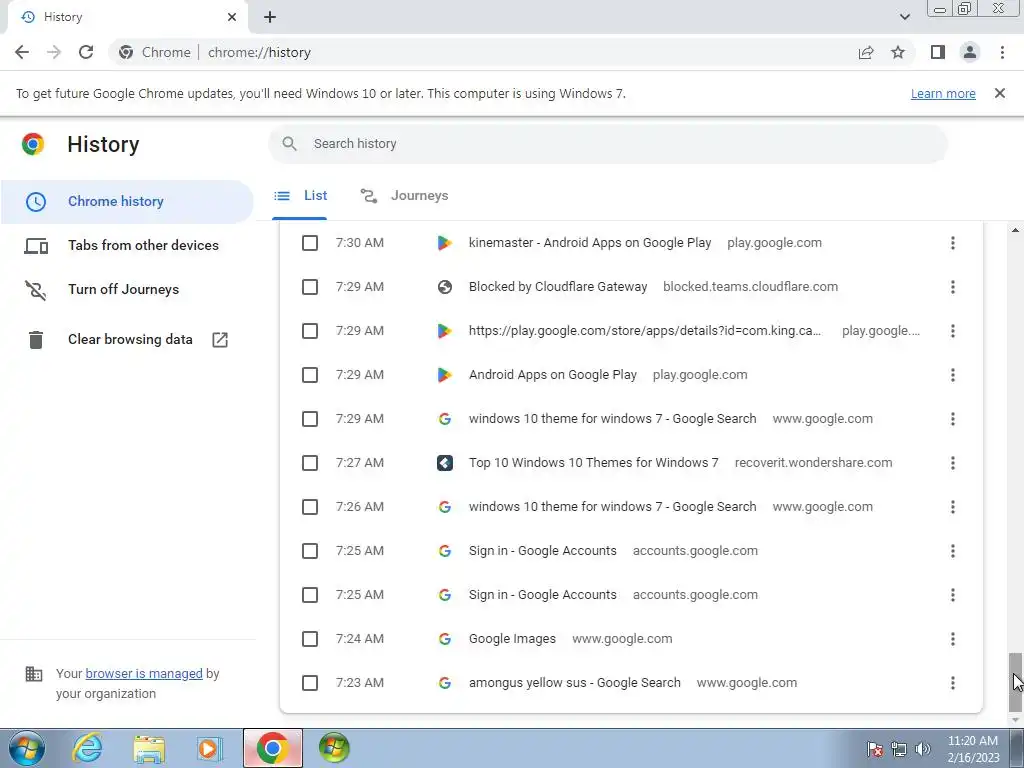This screenshot has width=1024, height=768.
Task: Switch to the Journeys tab
Action: point(404,196)
